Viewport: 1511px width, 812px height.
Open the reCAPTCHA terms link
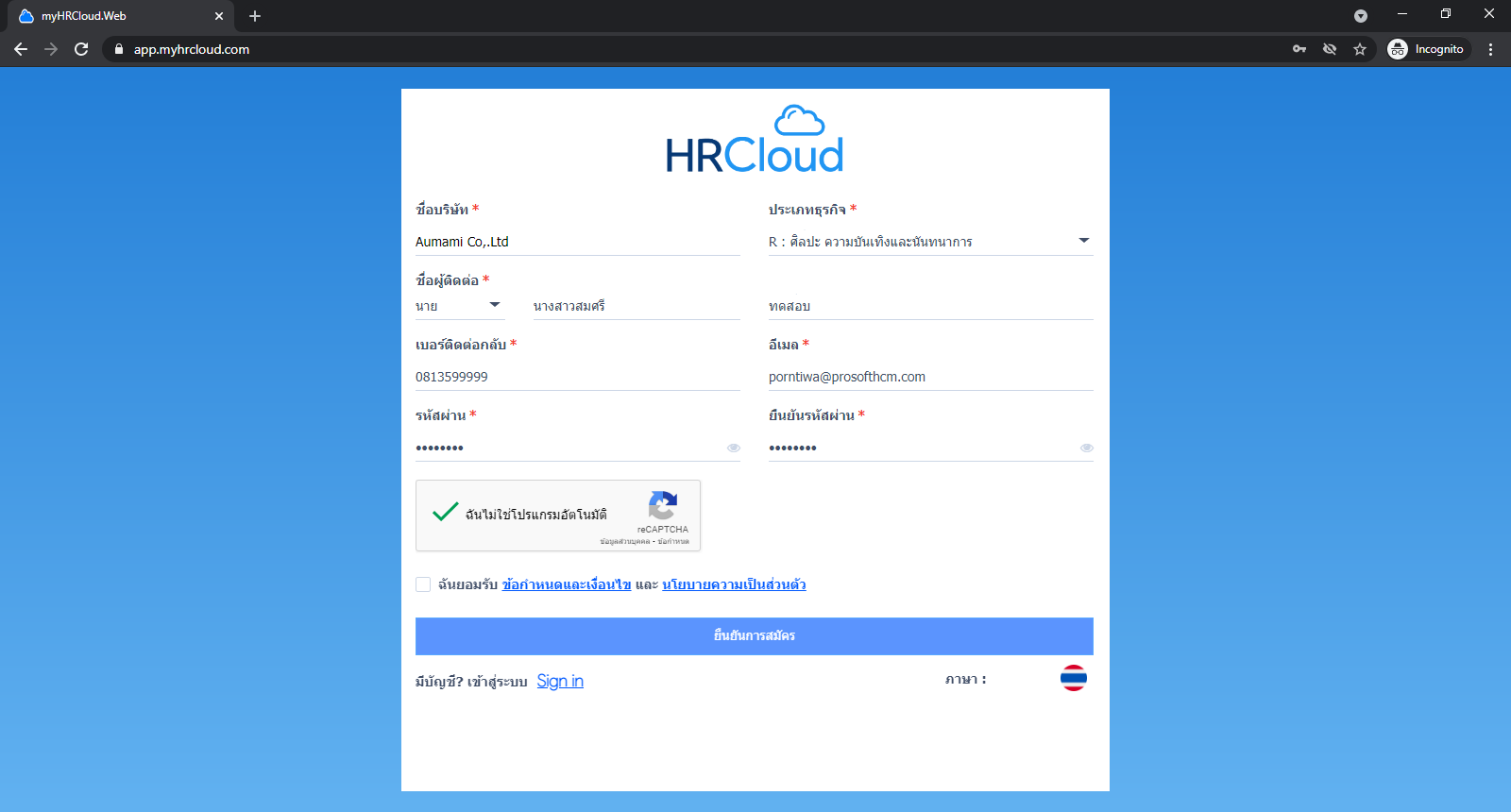point(674,541)
